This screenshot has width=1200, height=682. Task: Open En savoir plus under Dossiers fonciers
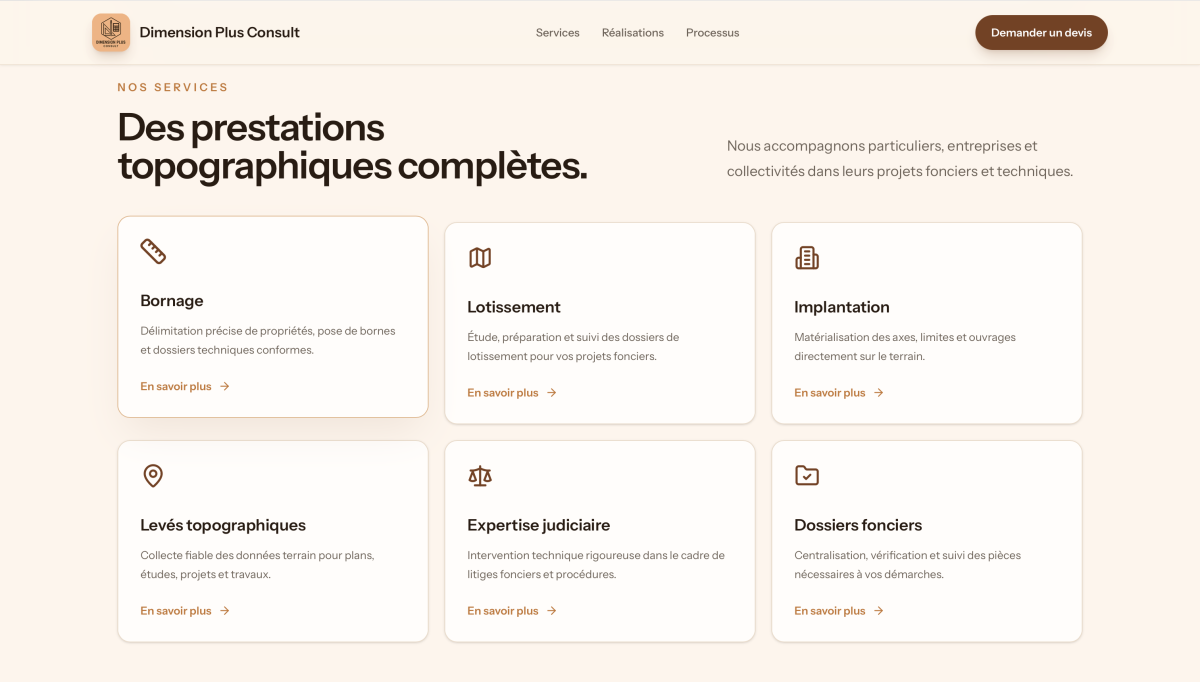coord(839,611)
